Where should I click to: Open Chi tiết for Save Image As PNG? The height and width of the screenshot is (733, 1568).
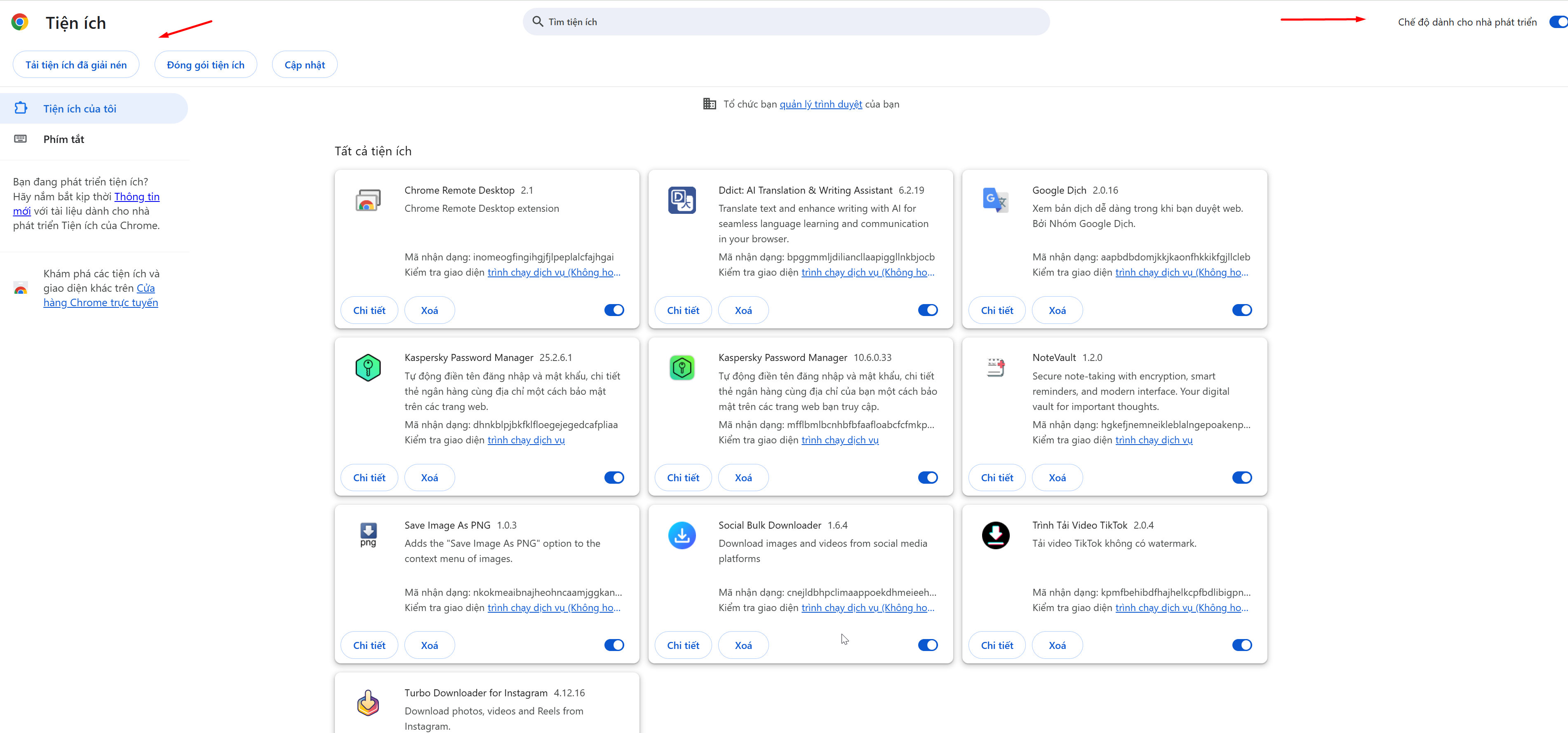(369, 645)
